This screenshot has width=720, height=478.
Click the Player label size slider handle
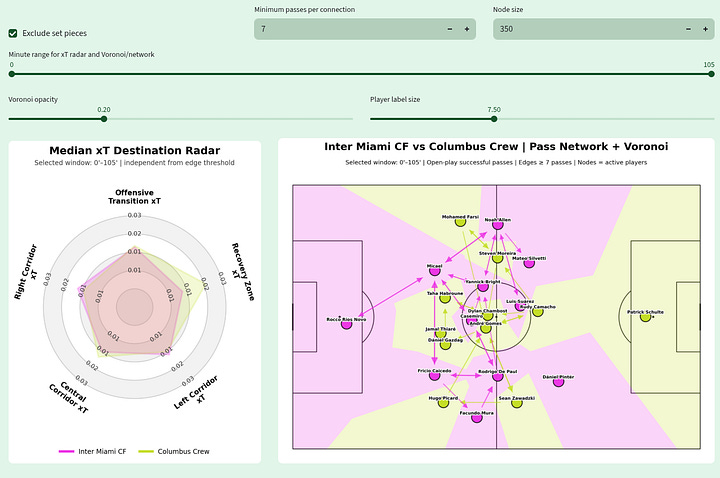[x=494, y=119]
